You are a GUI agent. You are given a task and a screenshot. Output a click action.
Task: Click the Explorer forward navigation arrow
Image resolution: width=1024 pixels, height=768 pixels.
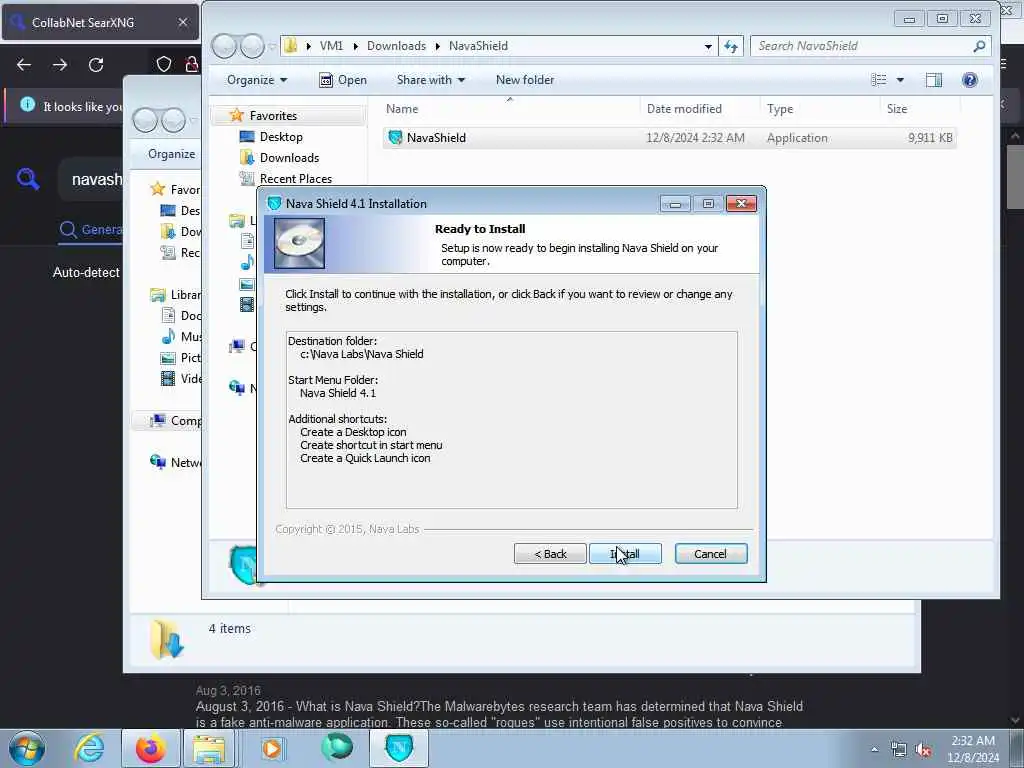(252, 46)
